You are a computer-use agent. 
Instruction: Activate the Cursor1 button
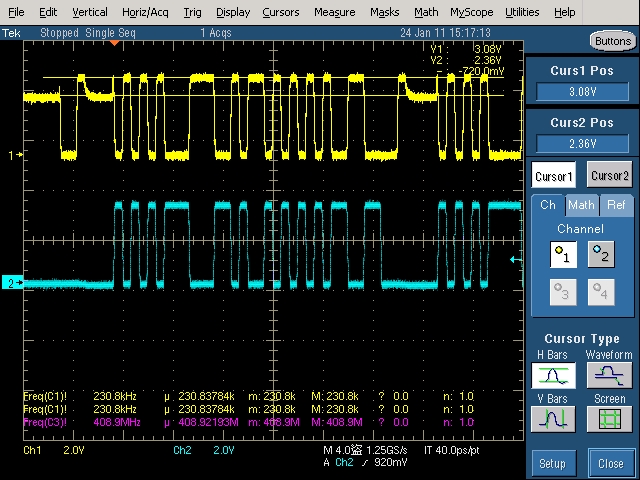coord(553,176)
